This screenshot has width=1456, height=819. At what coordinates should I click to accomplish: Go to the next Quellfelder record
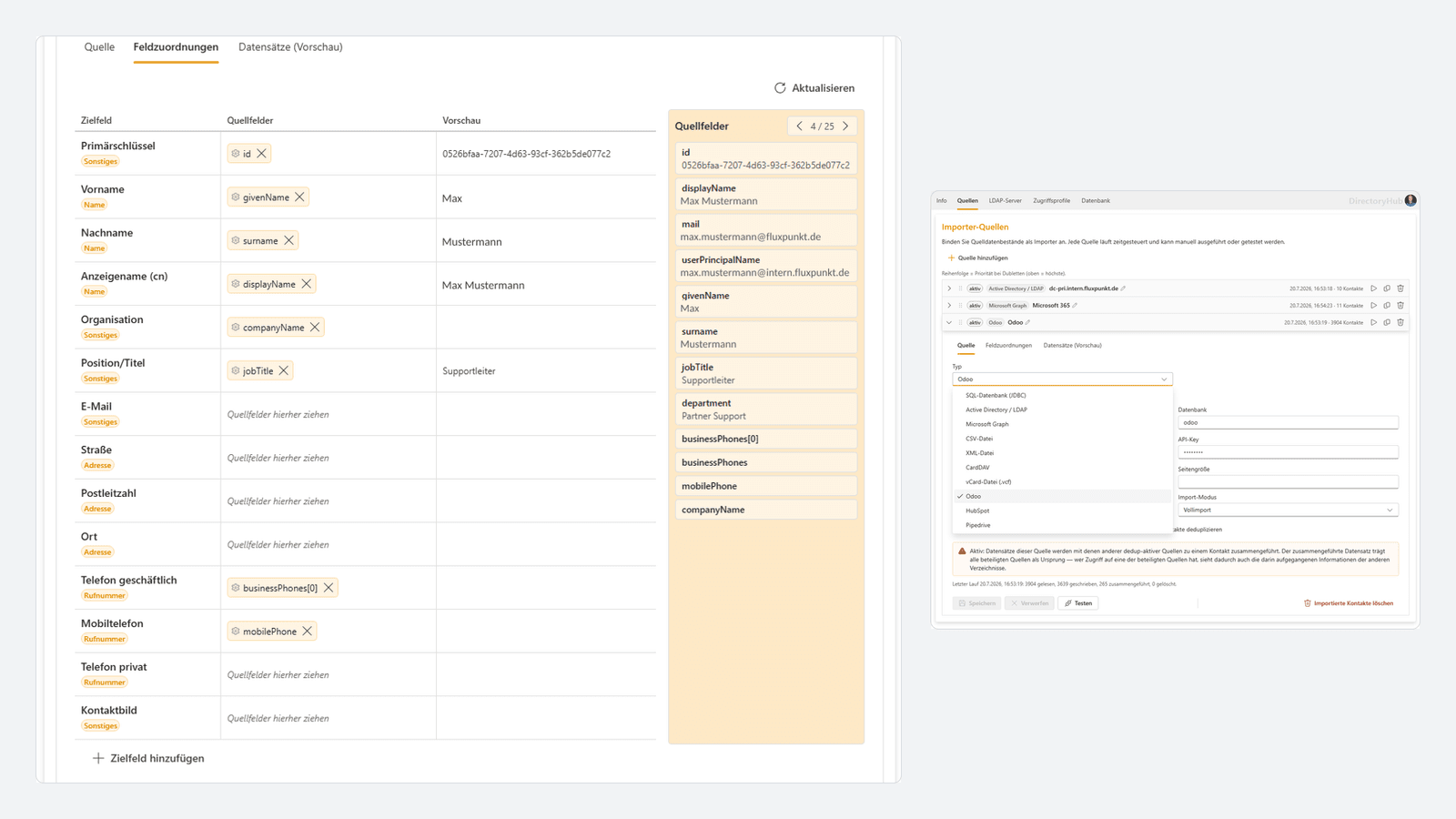(845, 126)
